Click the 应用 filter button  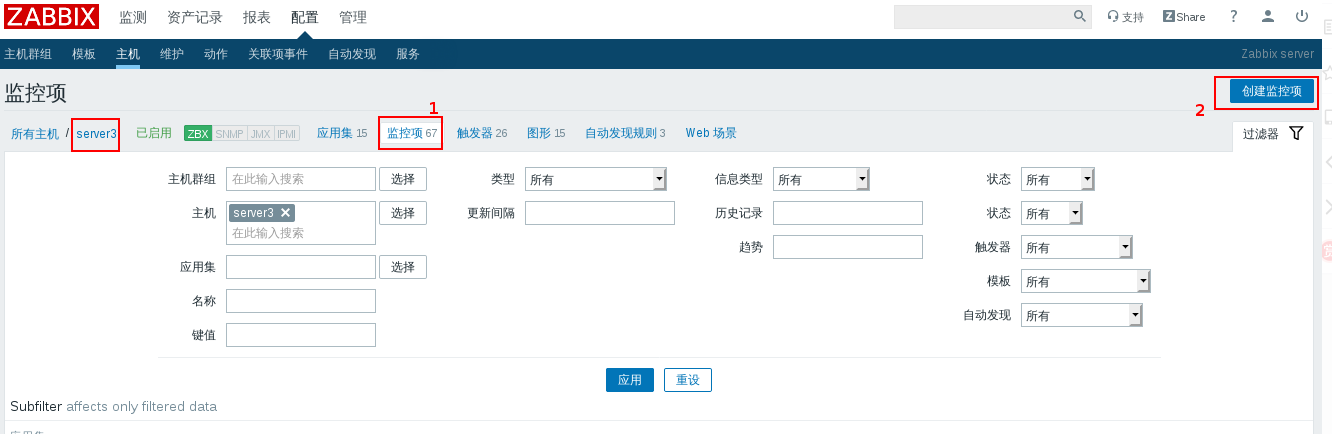(x=630, y=380)
